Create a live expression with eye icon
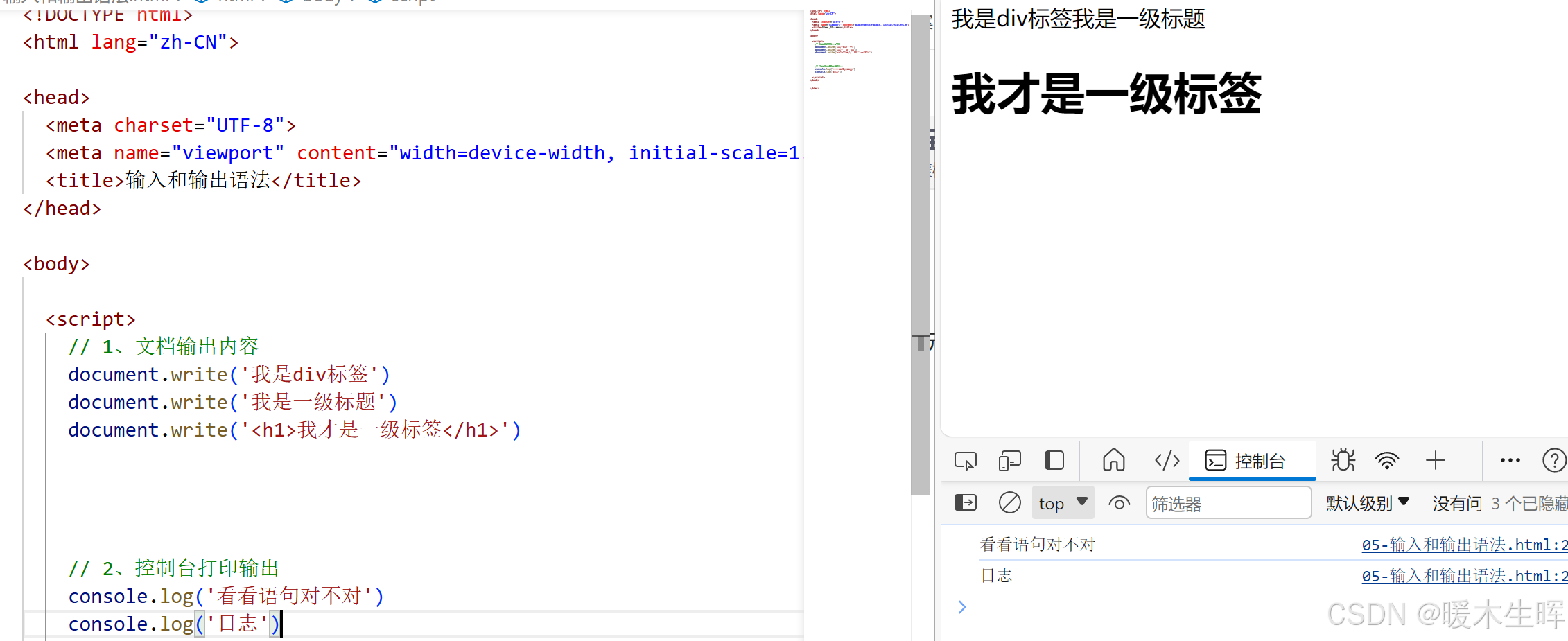Image resolution: width=1568 pixels, height=641 pixels. (1119, 503)
